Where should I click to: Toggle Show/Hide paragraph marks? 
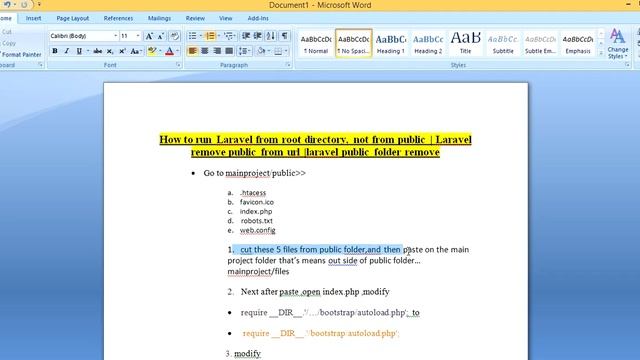(284, 36)
